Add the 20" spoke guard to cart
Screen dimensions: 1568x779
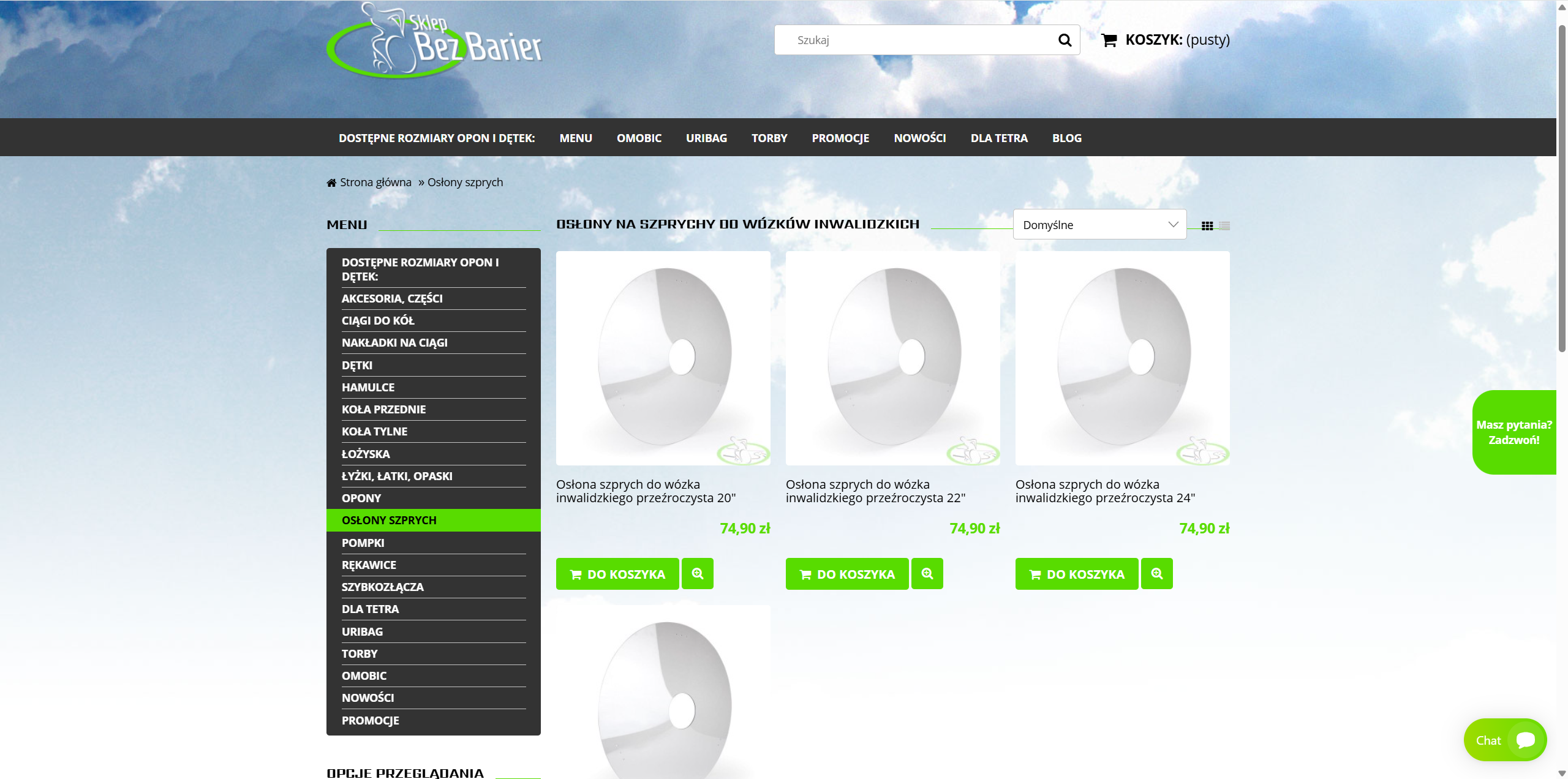click(617, 574)
